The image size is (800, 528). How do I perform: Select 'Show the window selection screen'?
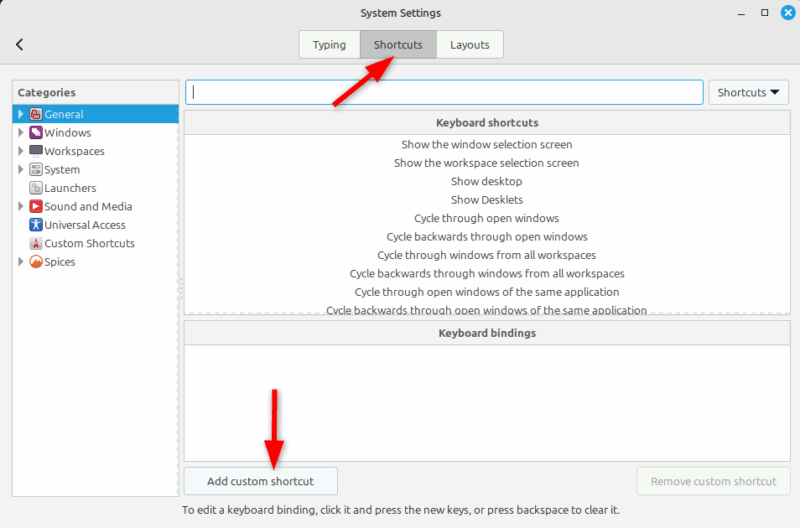click(487, 144)
